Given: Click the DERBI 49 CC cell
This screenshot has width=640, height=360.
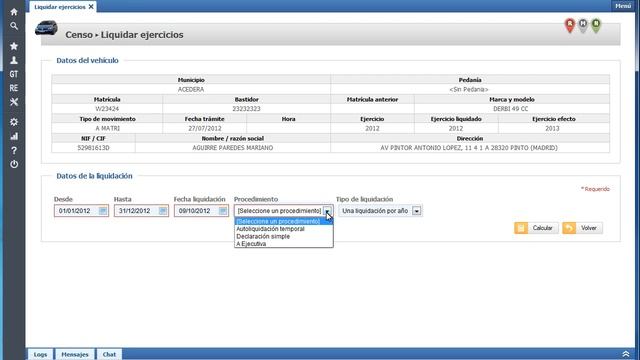Looking at the screenshot, I should click(x=511, y=109).
